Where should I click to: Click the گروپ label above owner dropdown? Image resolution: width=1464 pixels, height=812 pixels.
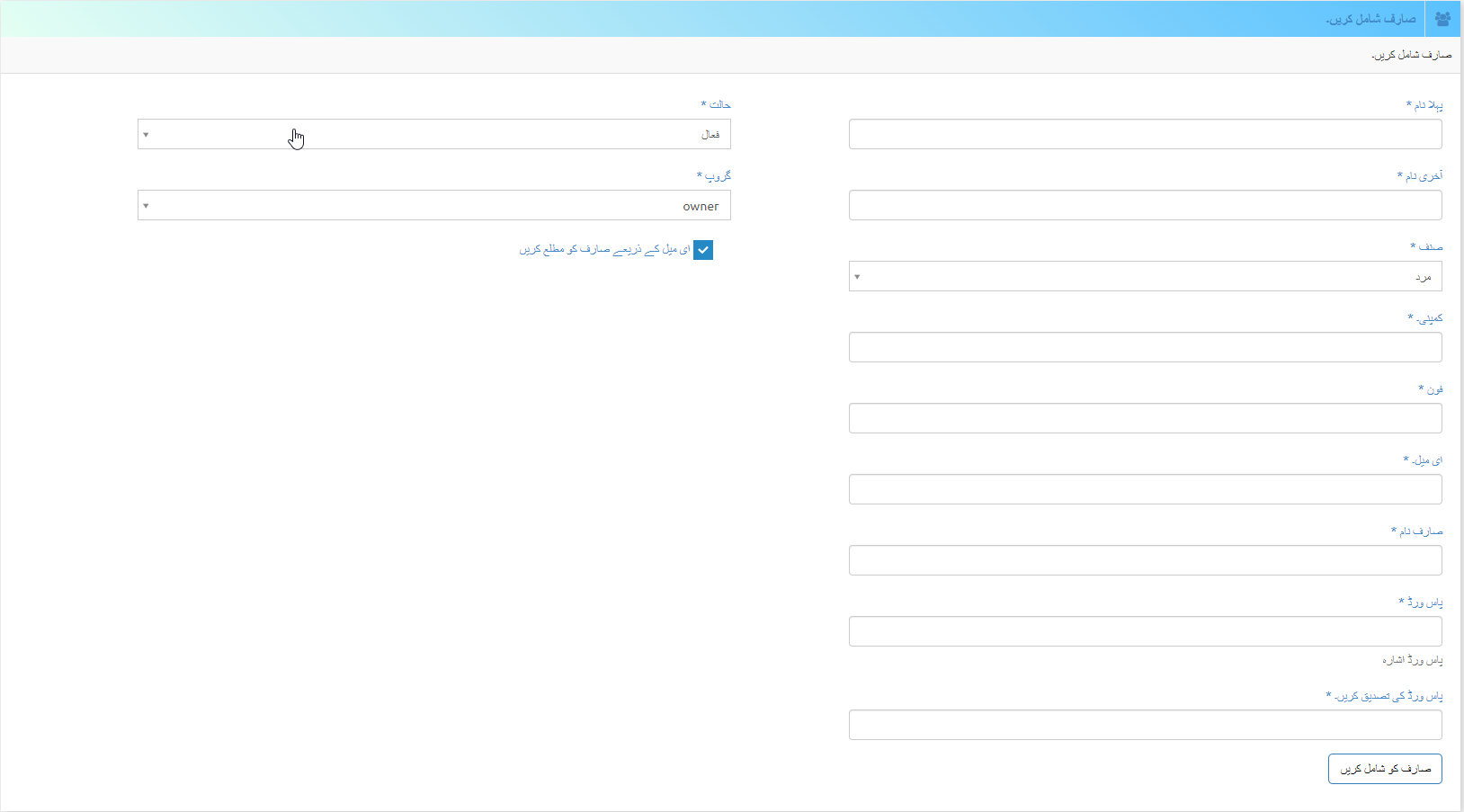[x=717, y=176]
